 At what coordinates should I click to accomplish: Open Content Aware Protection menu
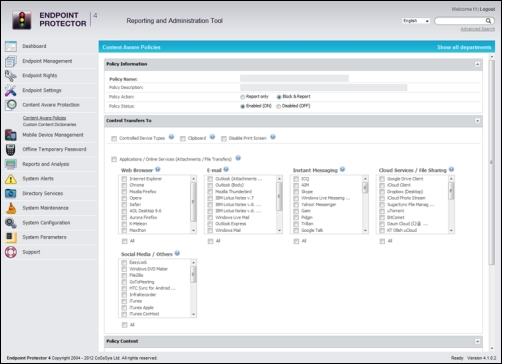[51, 105]
